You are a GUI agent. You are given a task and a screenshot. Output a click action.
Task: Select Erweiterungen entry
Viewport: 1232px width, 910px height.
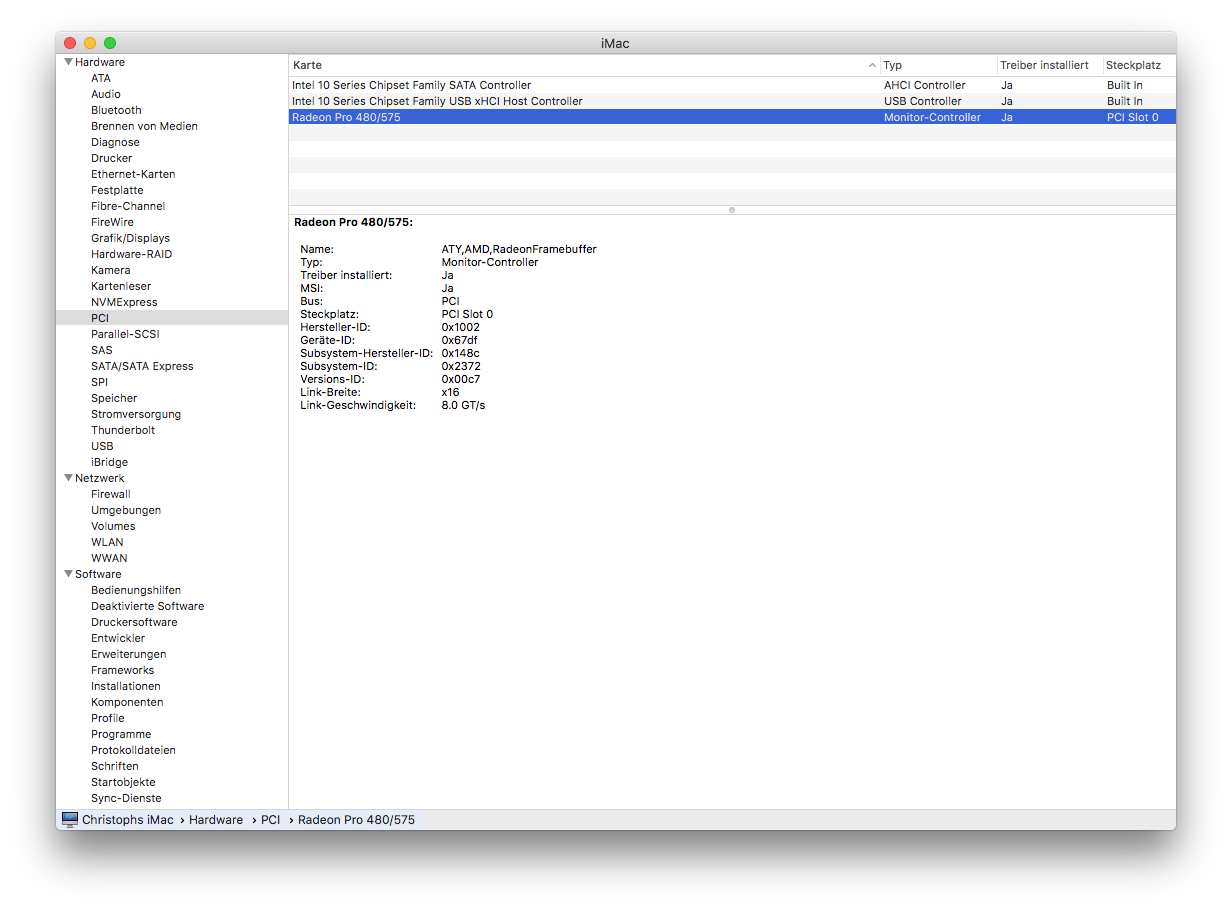[x=128, y=654]
